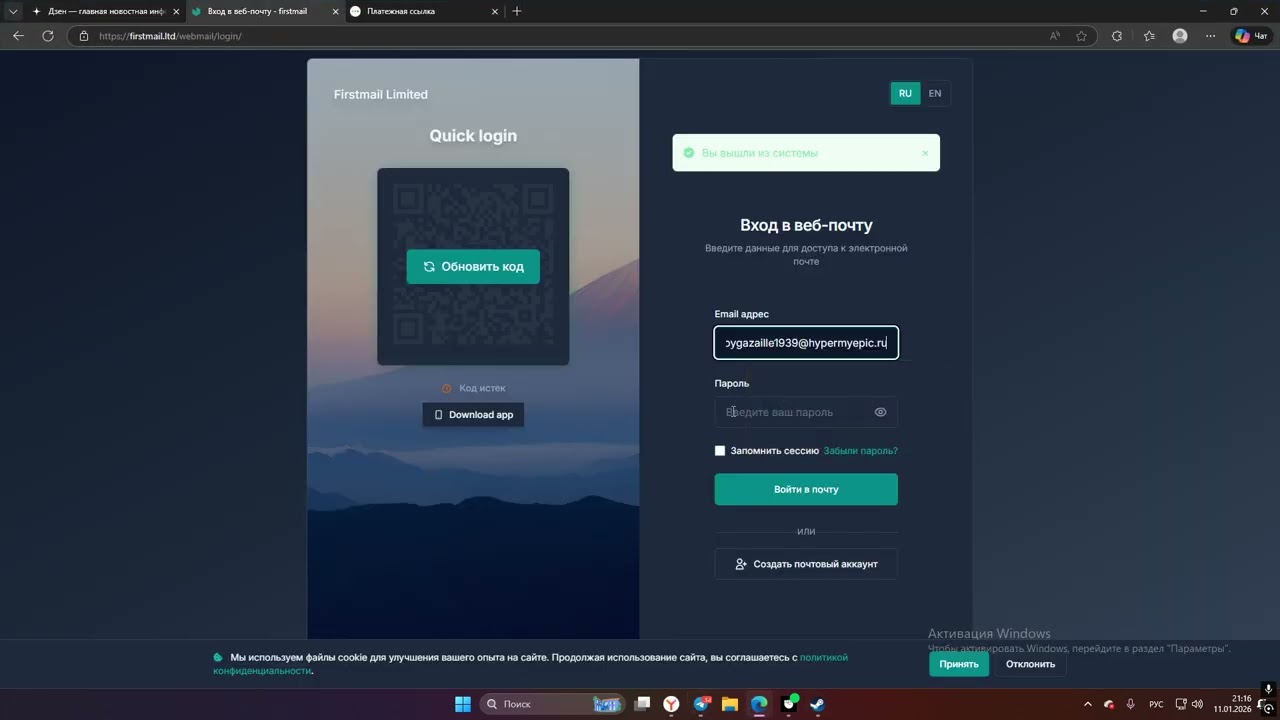The width and height of the screenshot is (1280, 720).
Task: Open the Favorites list icon
Action: tap(1149, 36)
